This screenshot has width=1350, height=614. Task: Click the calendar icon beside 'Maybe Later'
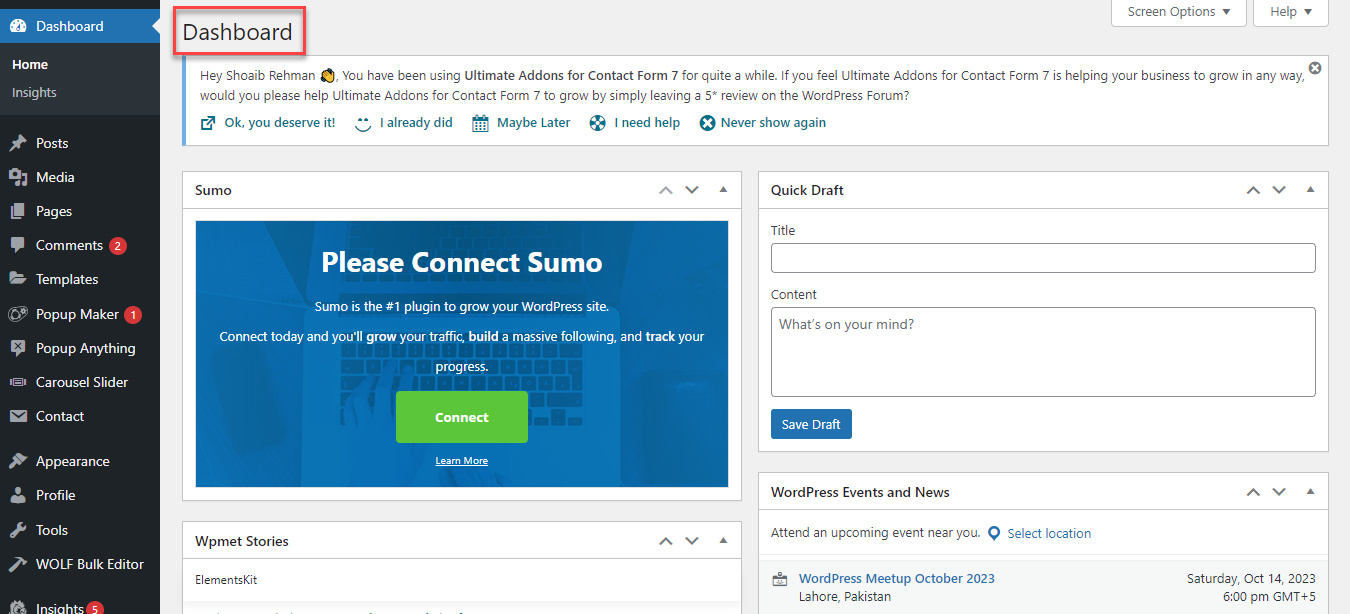click(480, 123)
